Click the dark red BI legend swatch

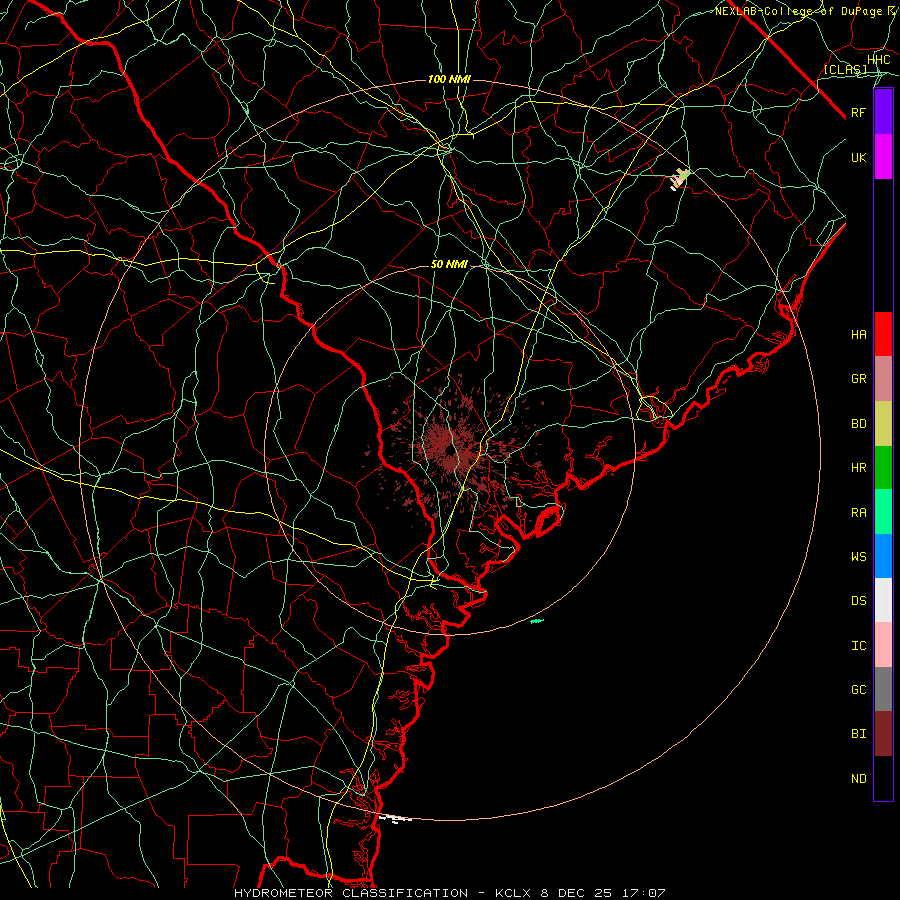click(883, 734)
